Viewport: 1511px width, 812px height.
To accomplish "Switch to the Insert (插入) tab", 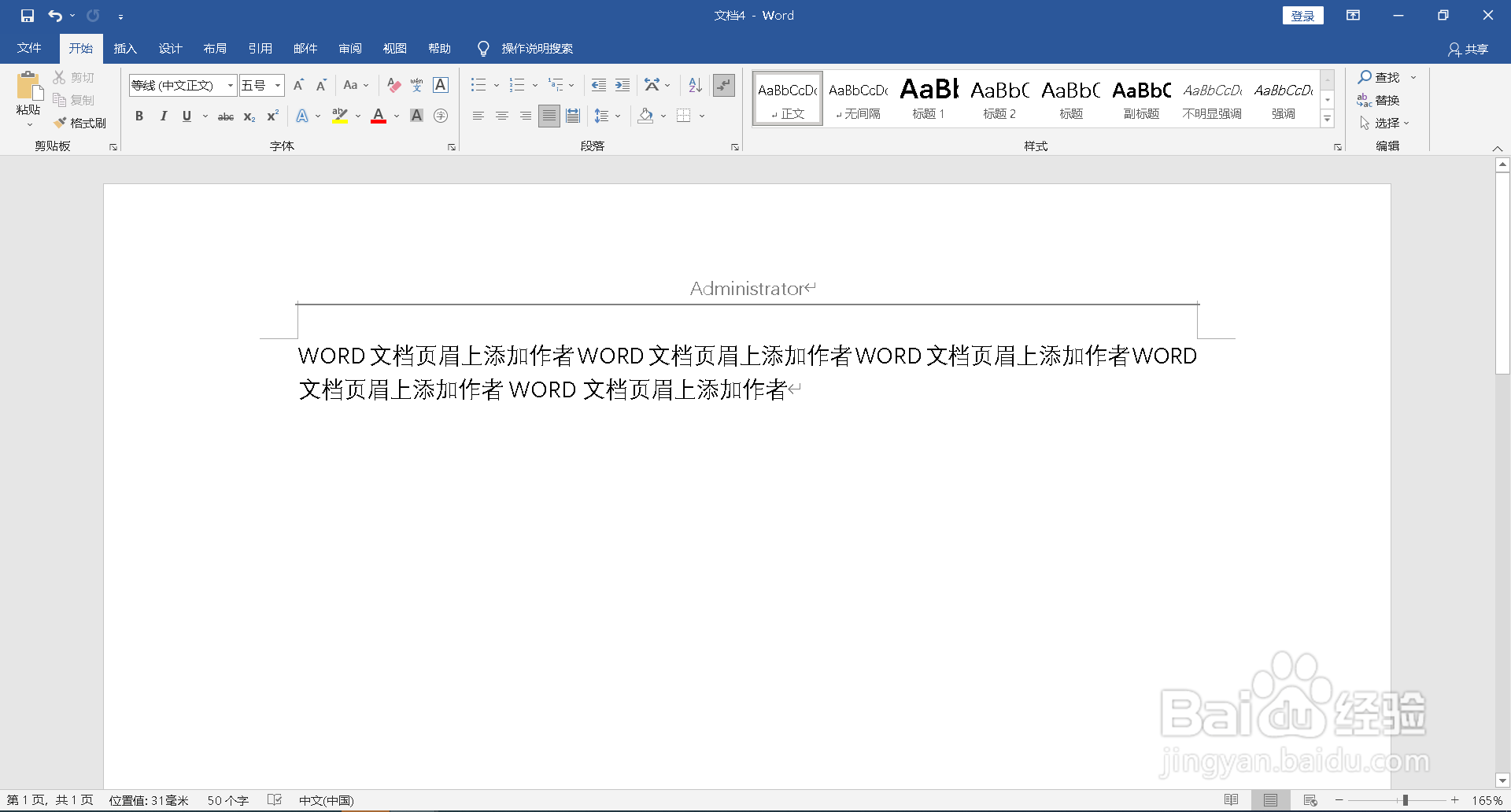I will (x=125, y=49).
